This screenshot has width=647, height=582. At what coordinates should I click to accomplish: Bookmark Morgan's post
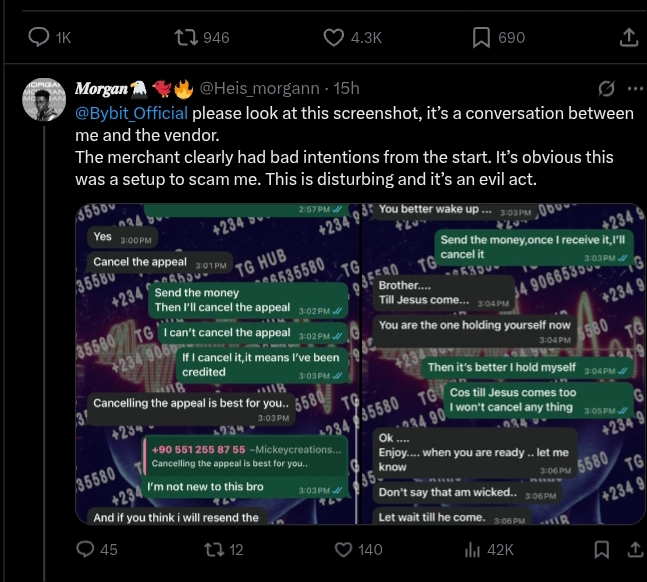pos(601,549)
